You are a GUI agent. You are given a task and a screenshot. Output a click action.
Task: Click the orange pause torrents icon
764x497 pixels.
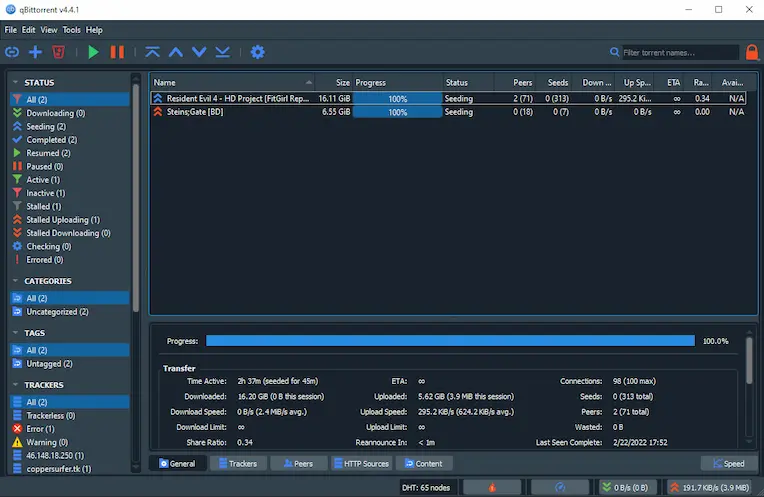coord(117,52)
